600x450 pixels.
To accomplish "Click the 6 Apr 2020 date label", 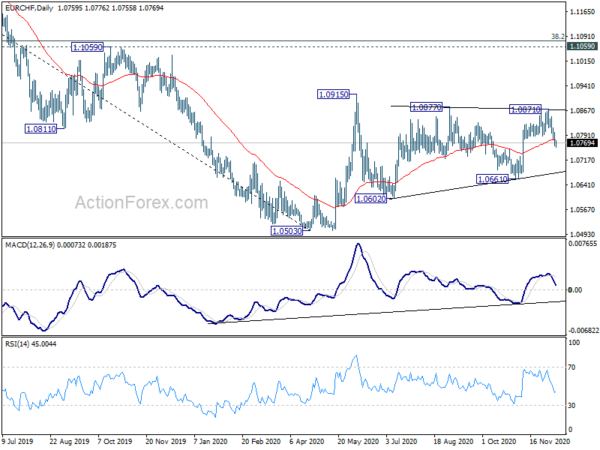I will coord(307,441).
